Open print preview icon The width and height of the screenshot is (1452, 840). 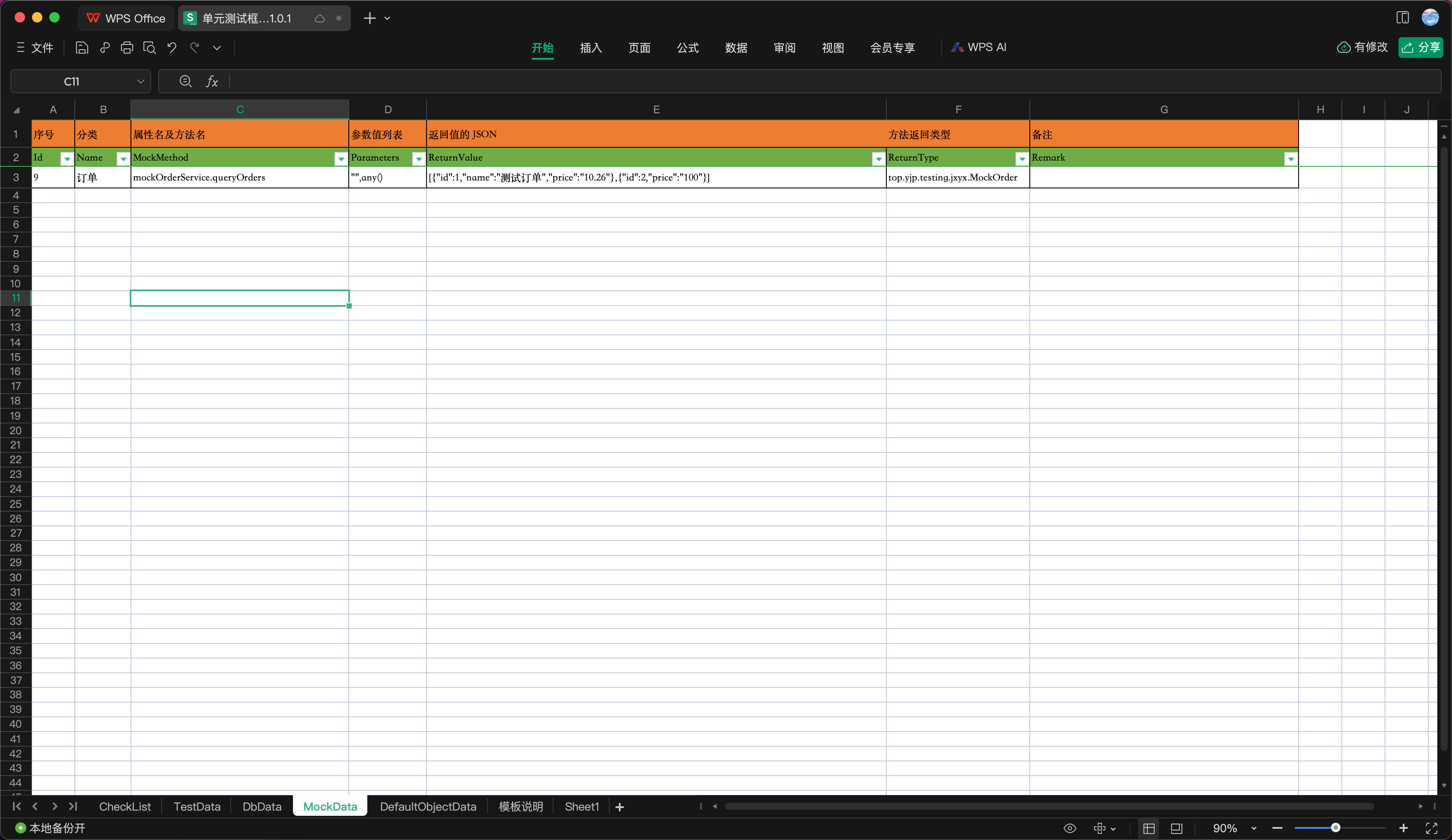click(x=149, y=48)
